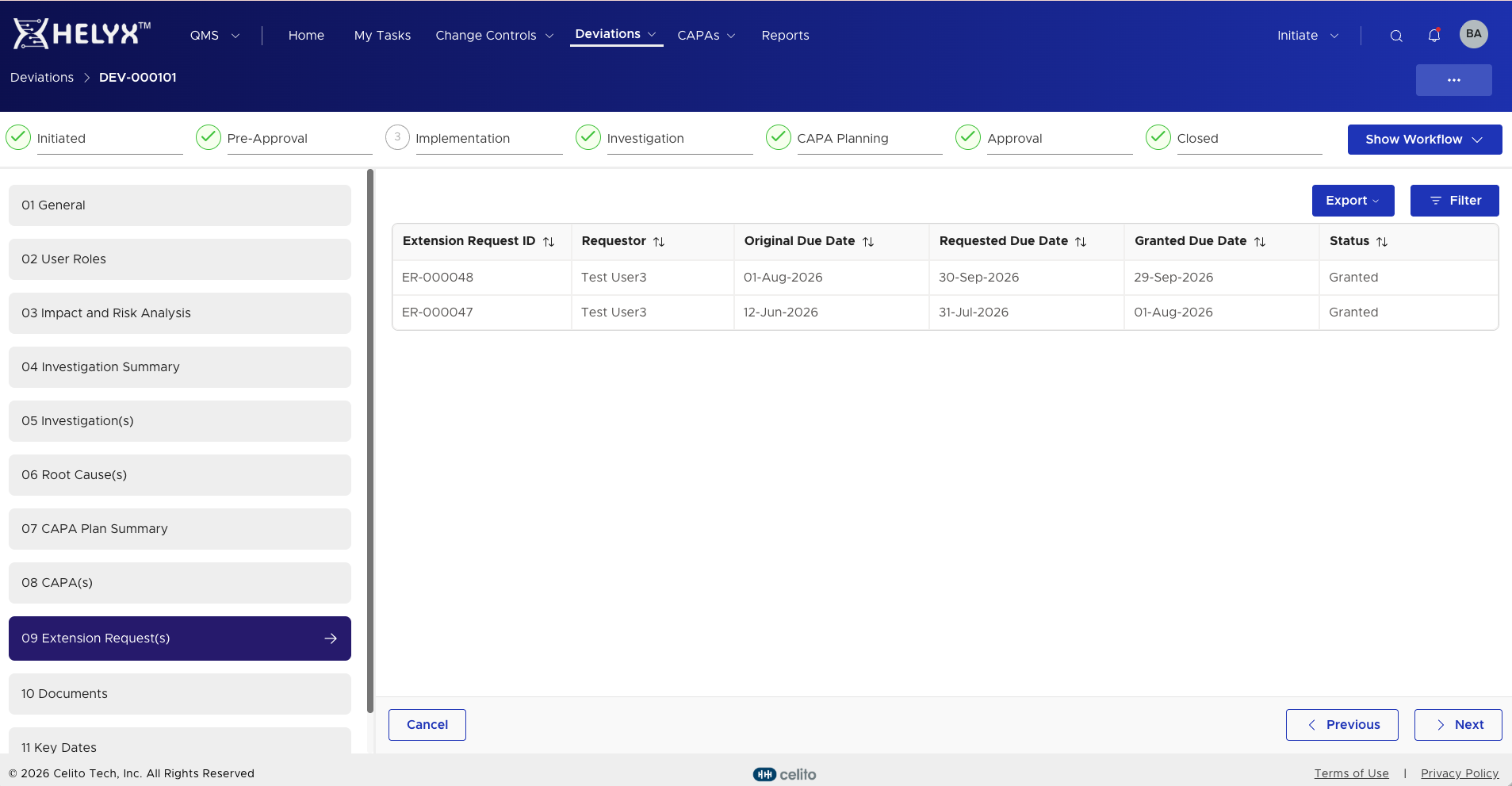Image resolution: width=1512 pixels, height=786 pixels.
Task: Sort by Original Due Date column
Action: coord(868,242)
